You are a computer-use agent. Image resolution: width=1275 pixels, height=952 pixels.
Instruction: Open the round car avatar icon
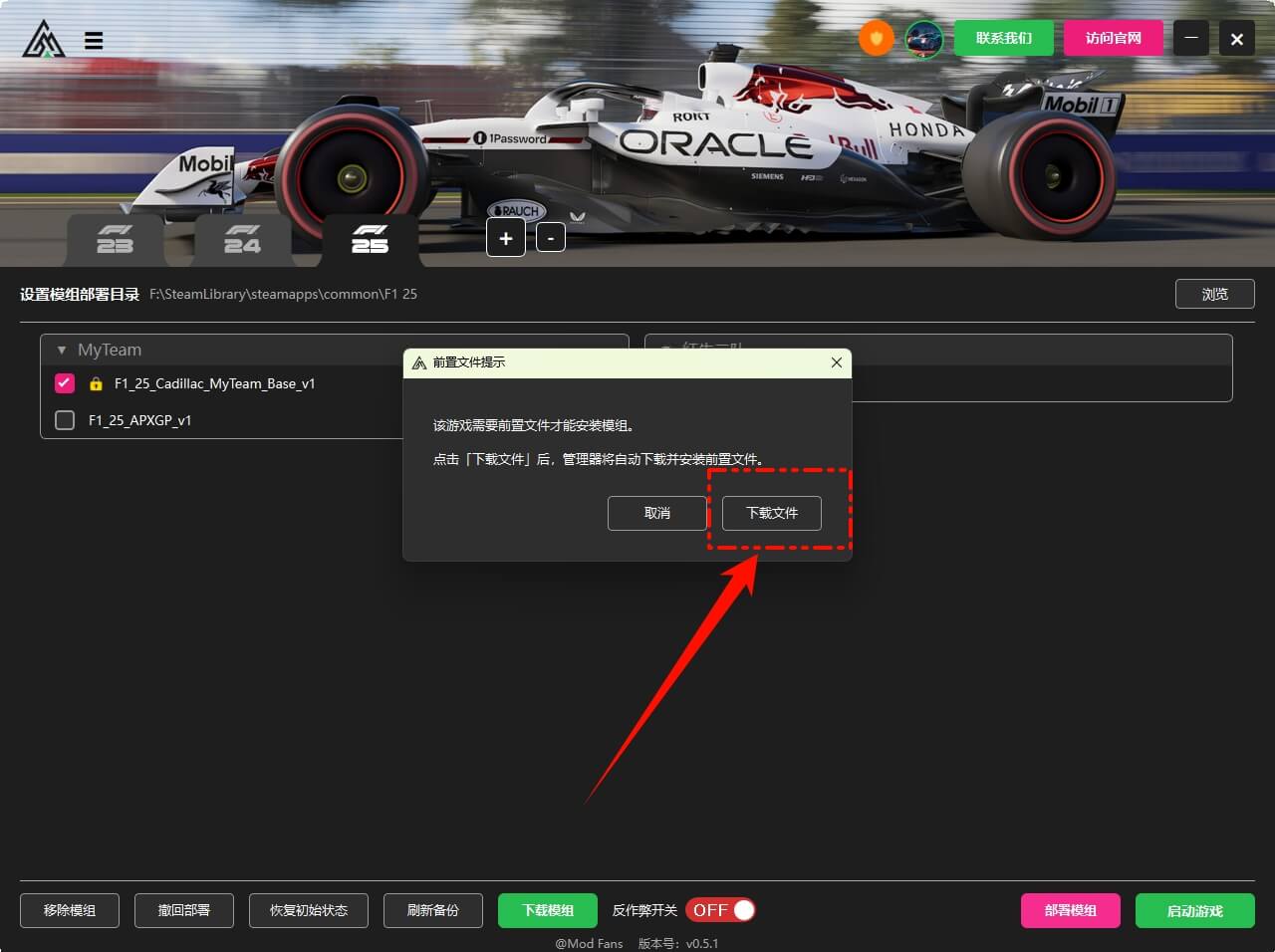tap(923, 39)
